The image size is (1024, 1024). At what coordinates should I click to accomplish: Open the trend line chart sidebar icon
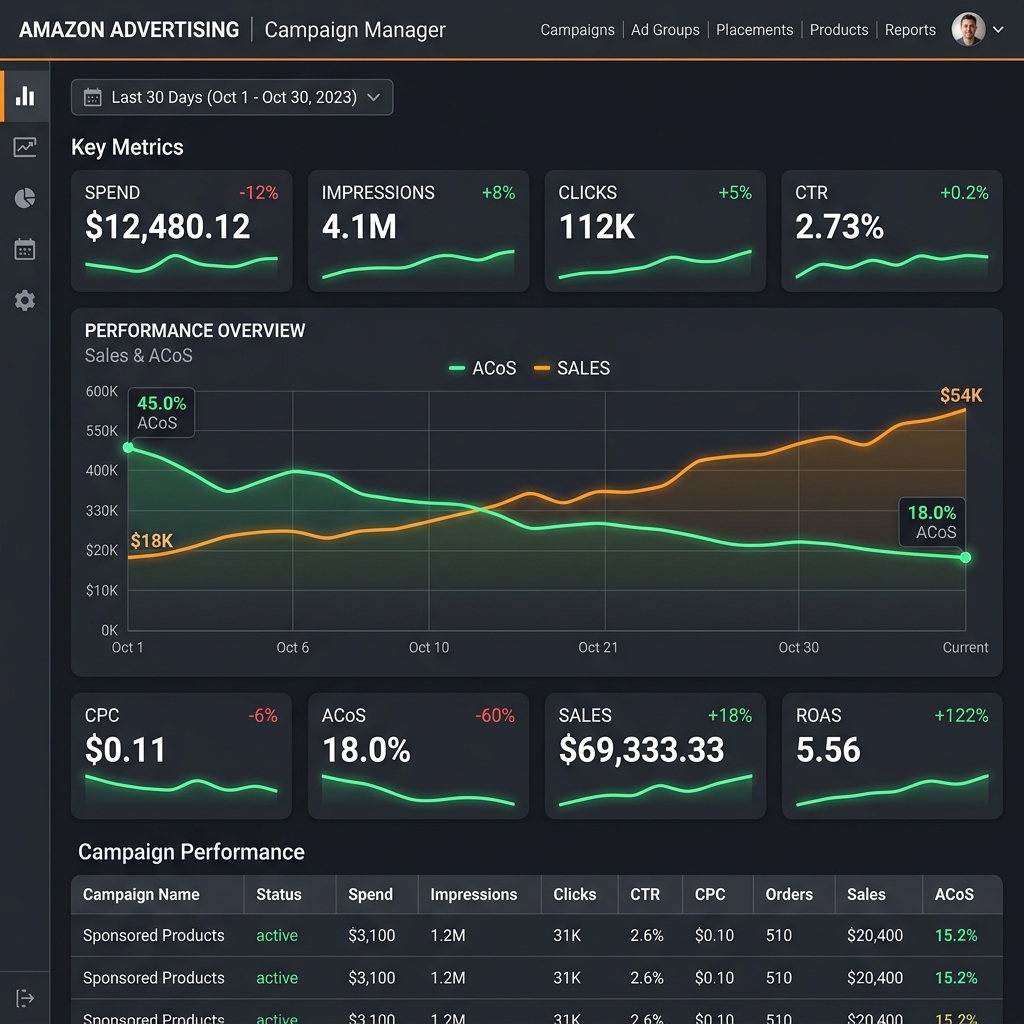pyautogui.click(x=25, y=147)
